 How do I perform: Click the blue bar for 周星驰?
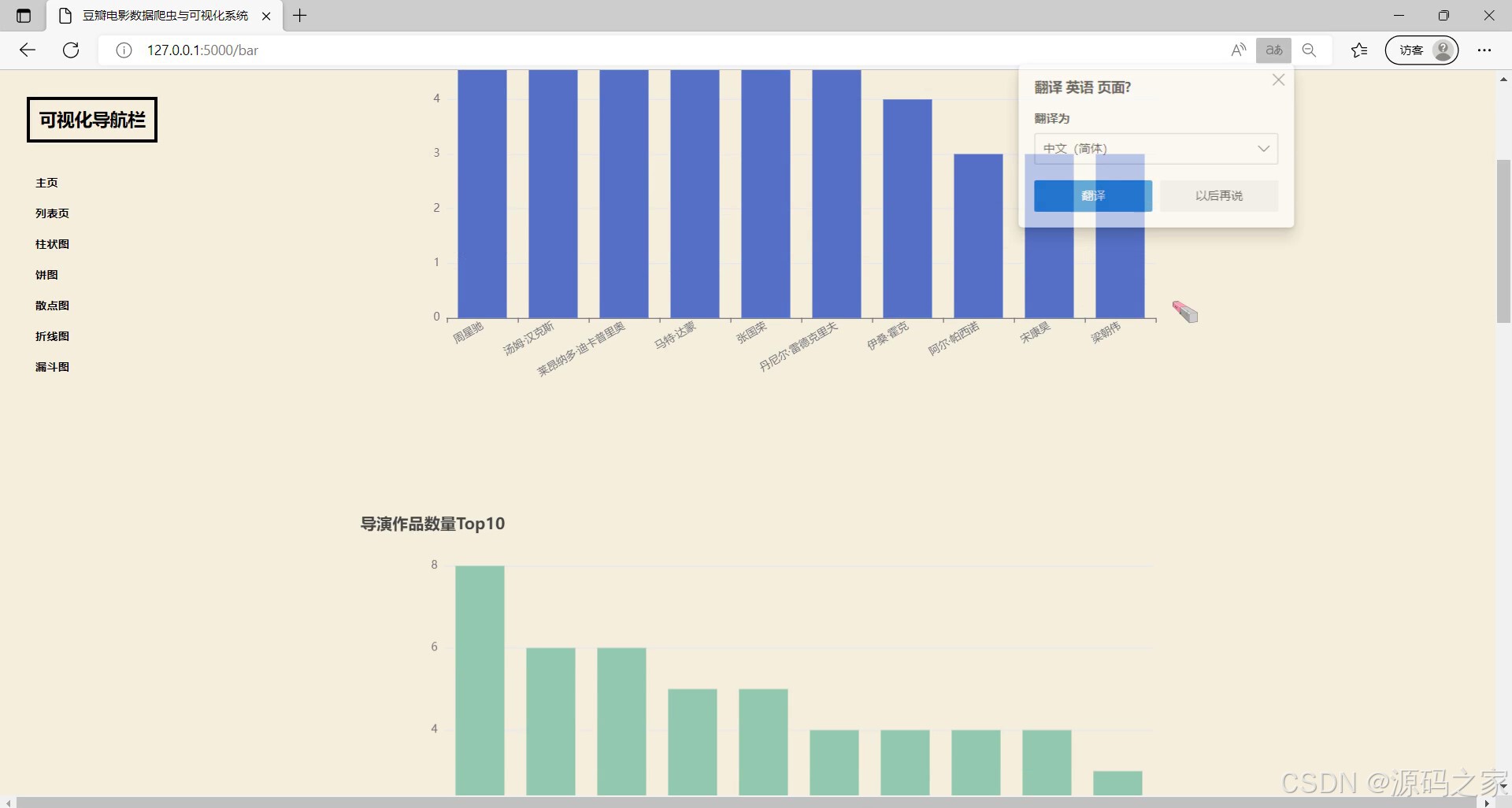[x=482, y=194]
